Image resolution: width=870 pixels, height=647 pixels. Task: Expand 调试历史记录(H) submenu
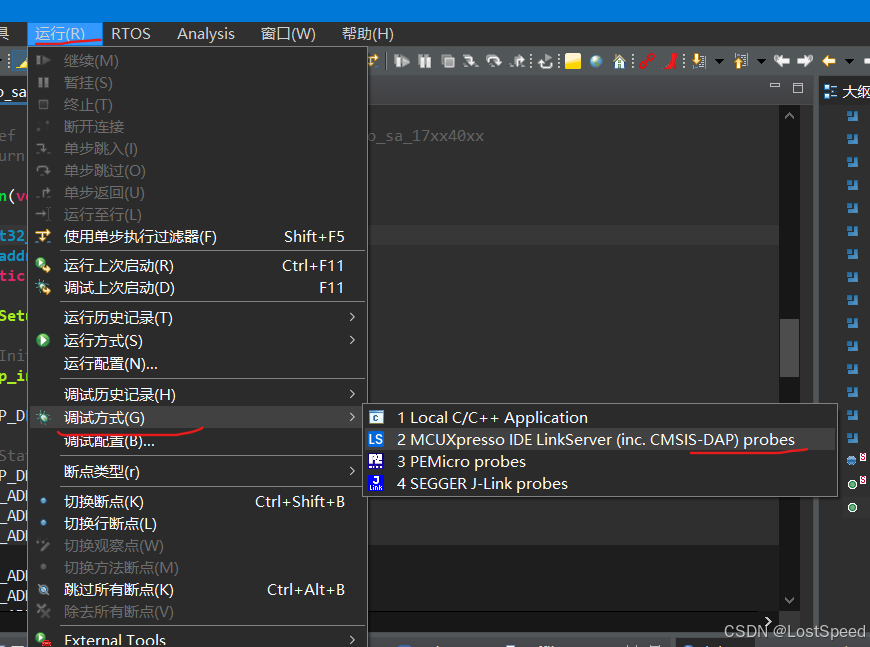point(352,394)
